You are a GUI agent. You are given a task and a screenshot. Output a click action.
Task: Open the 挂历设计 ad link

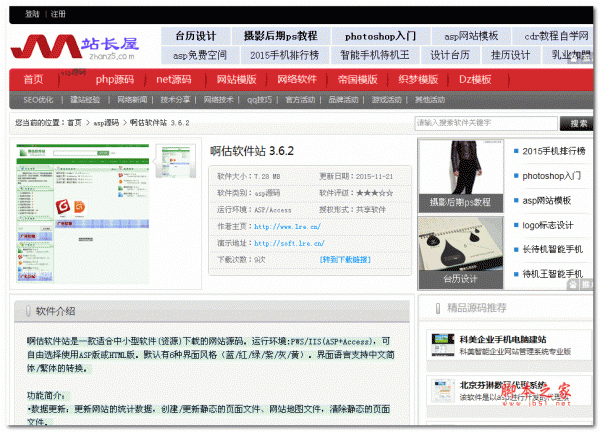[x=510, y=55]
